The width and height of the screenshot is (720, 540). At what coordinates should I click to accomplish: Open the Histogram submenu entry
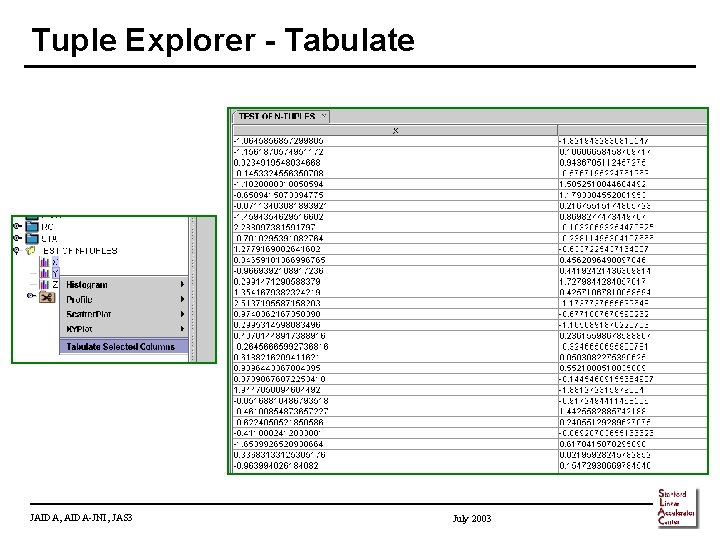coord(124,285)
